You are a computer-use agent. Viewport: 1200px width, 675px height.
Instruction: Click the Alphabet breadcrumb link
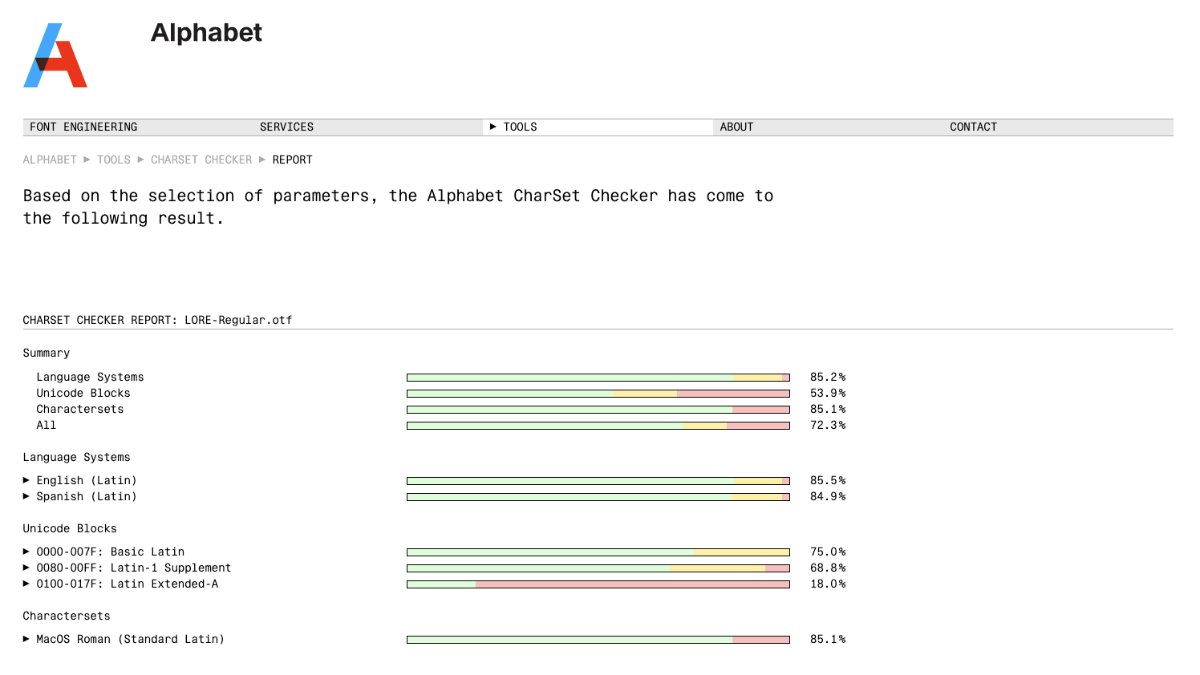pos(50,160)
